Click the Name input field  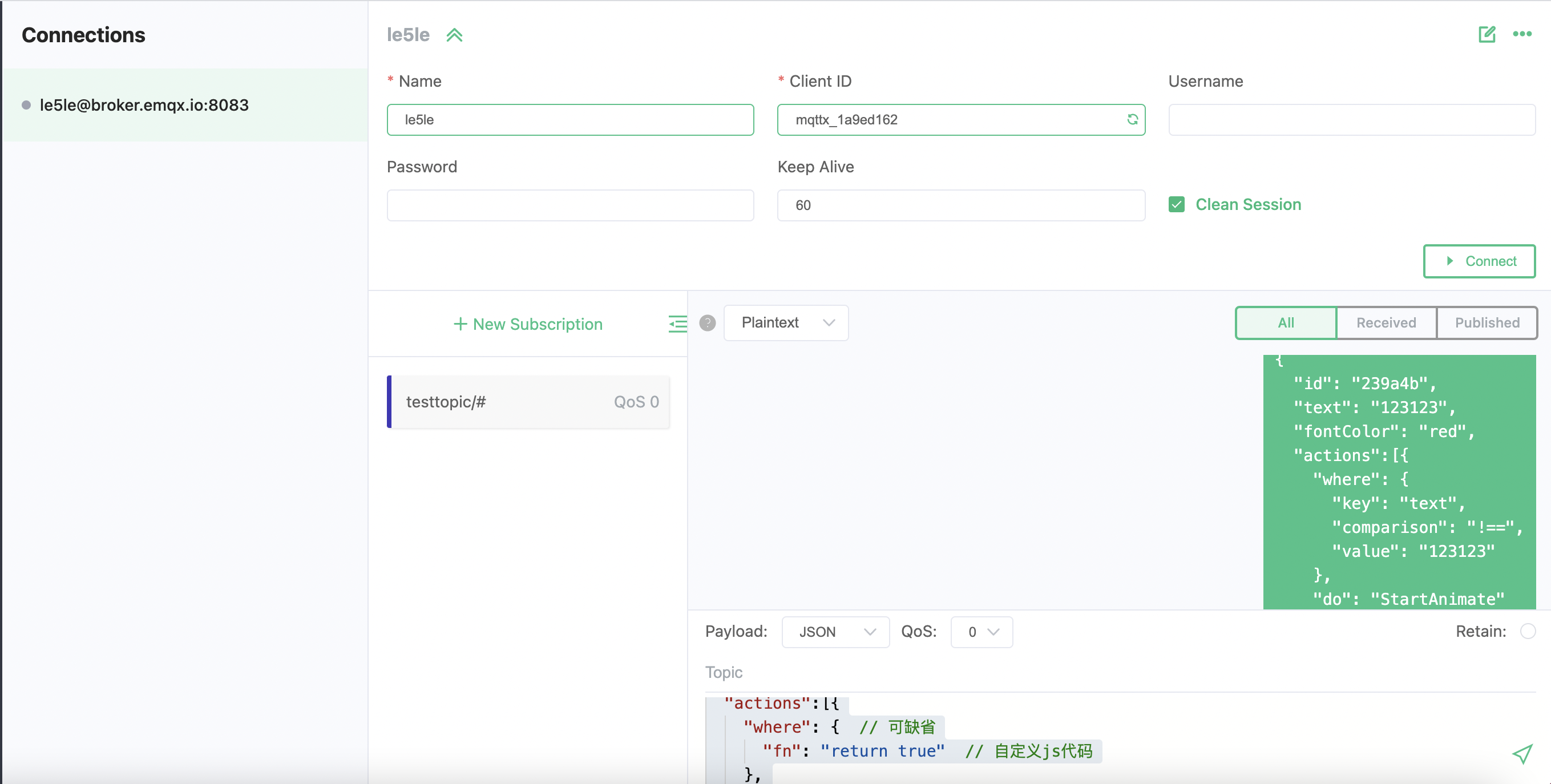tap(570, 120)
